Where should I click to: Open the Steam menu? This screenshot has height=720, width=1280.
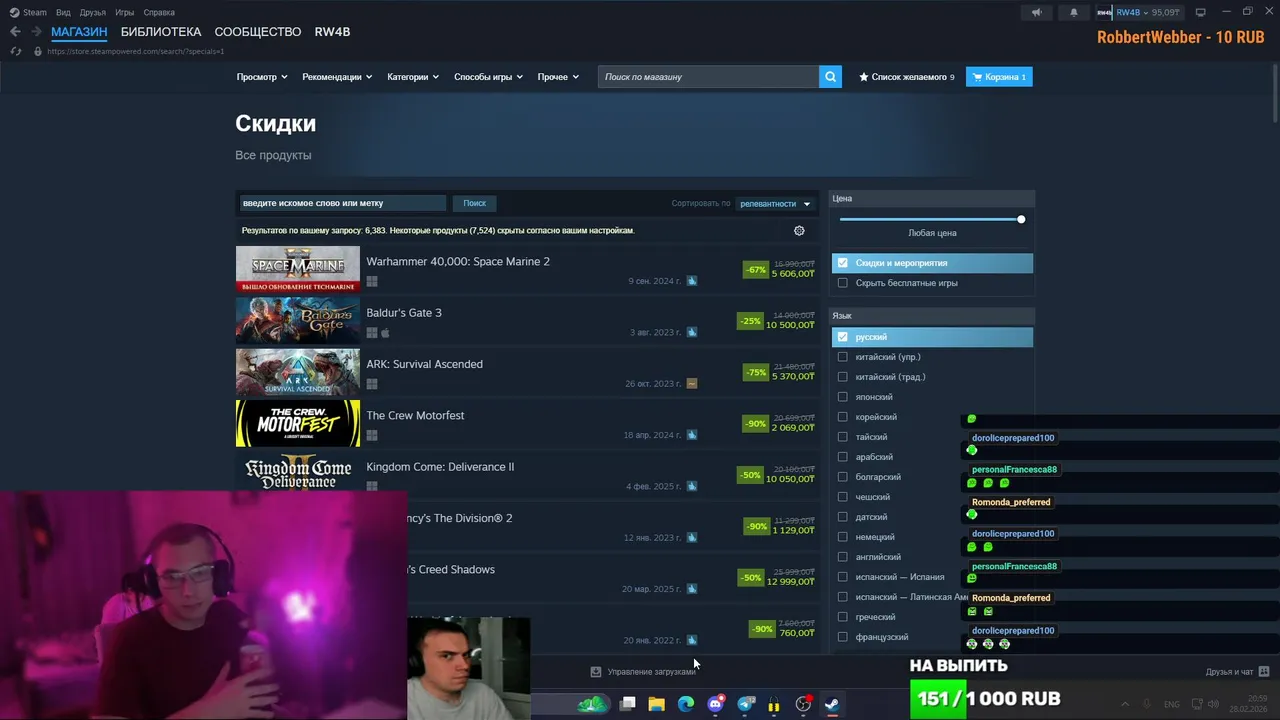[x=28, y=12]
